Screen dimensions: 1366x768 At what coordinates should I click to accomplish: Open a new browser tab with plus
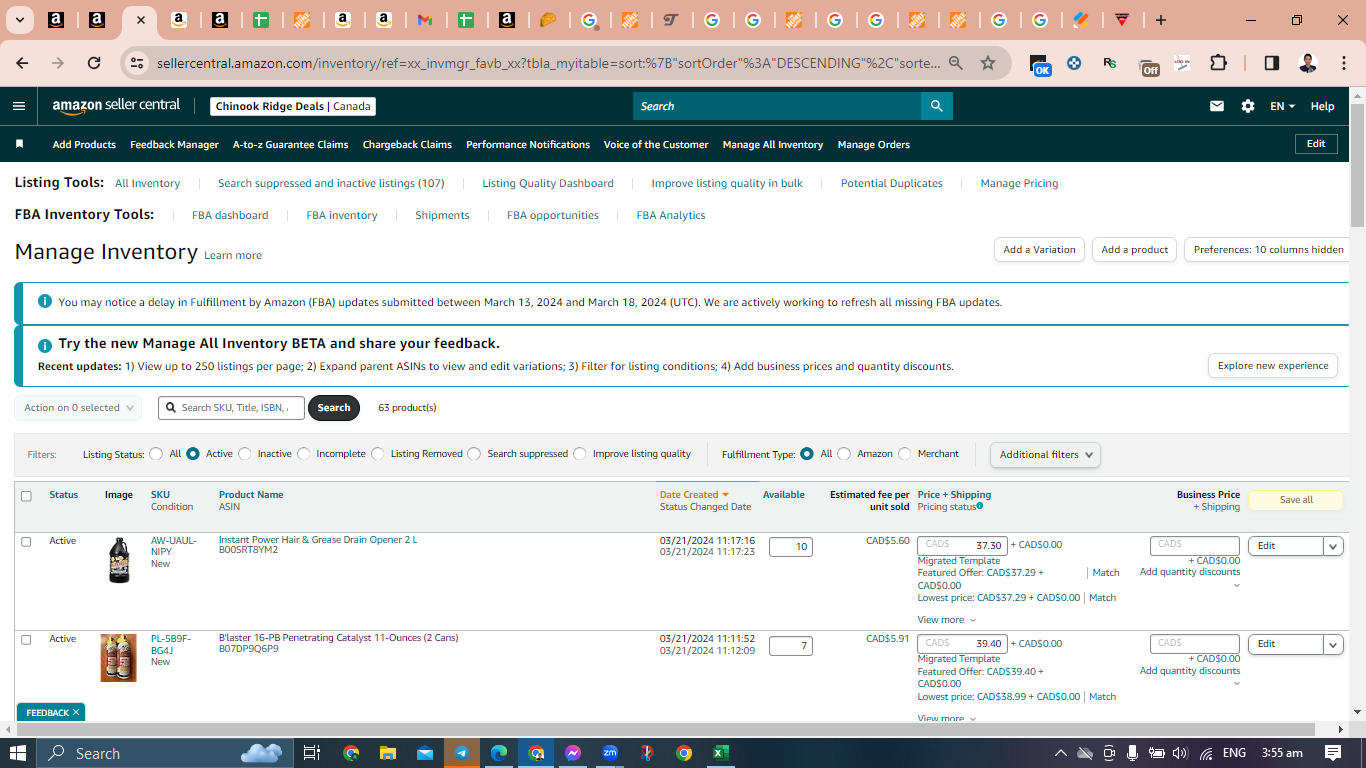click(x=1160, y=20)
